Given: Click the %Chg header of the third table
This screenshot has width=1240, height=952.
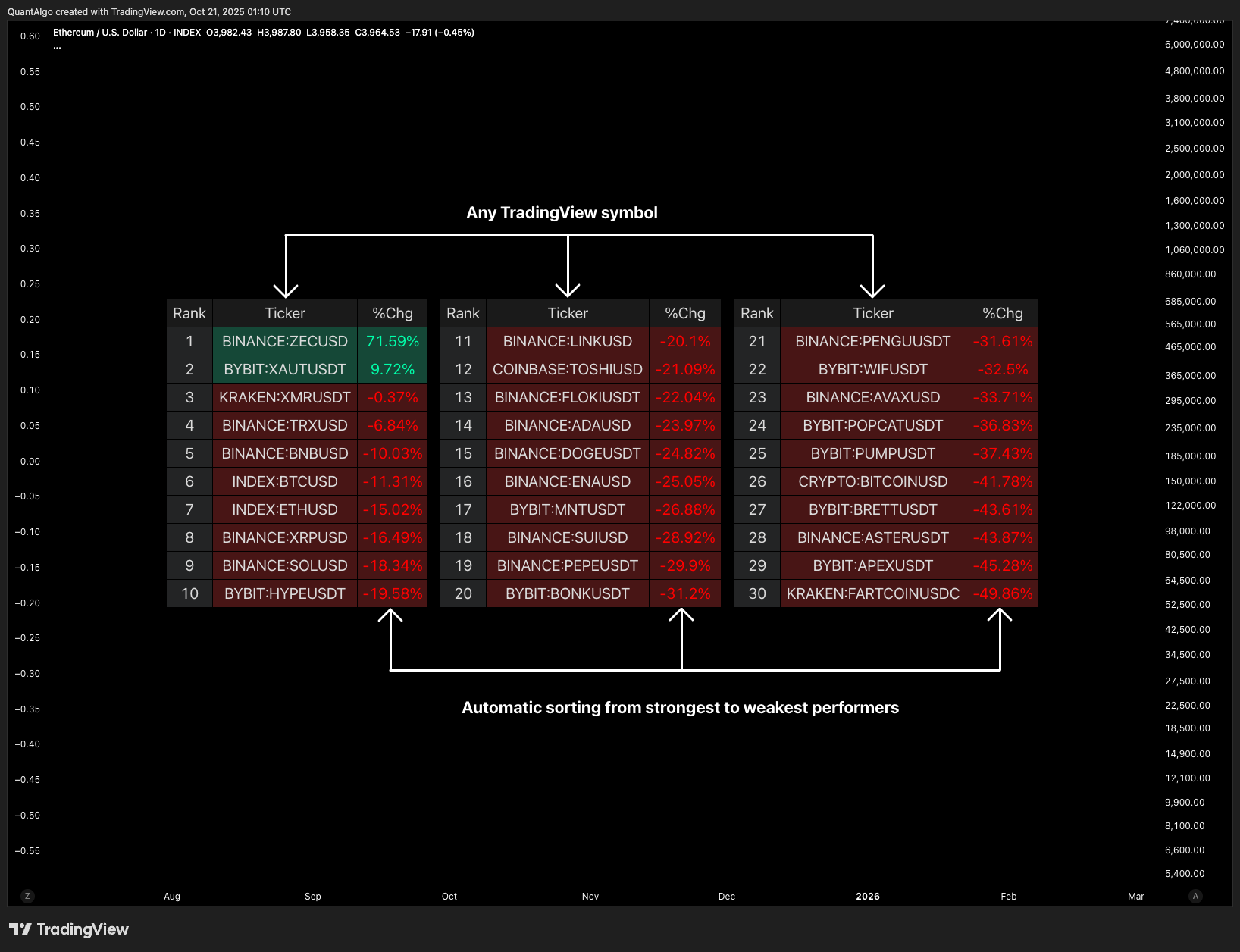Looking at the screenshot, I should 1003,313.
